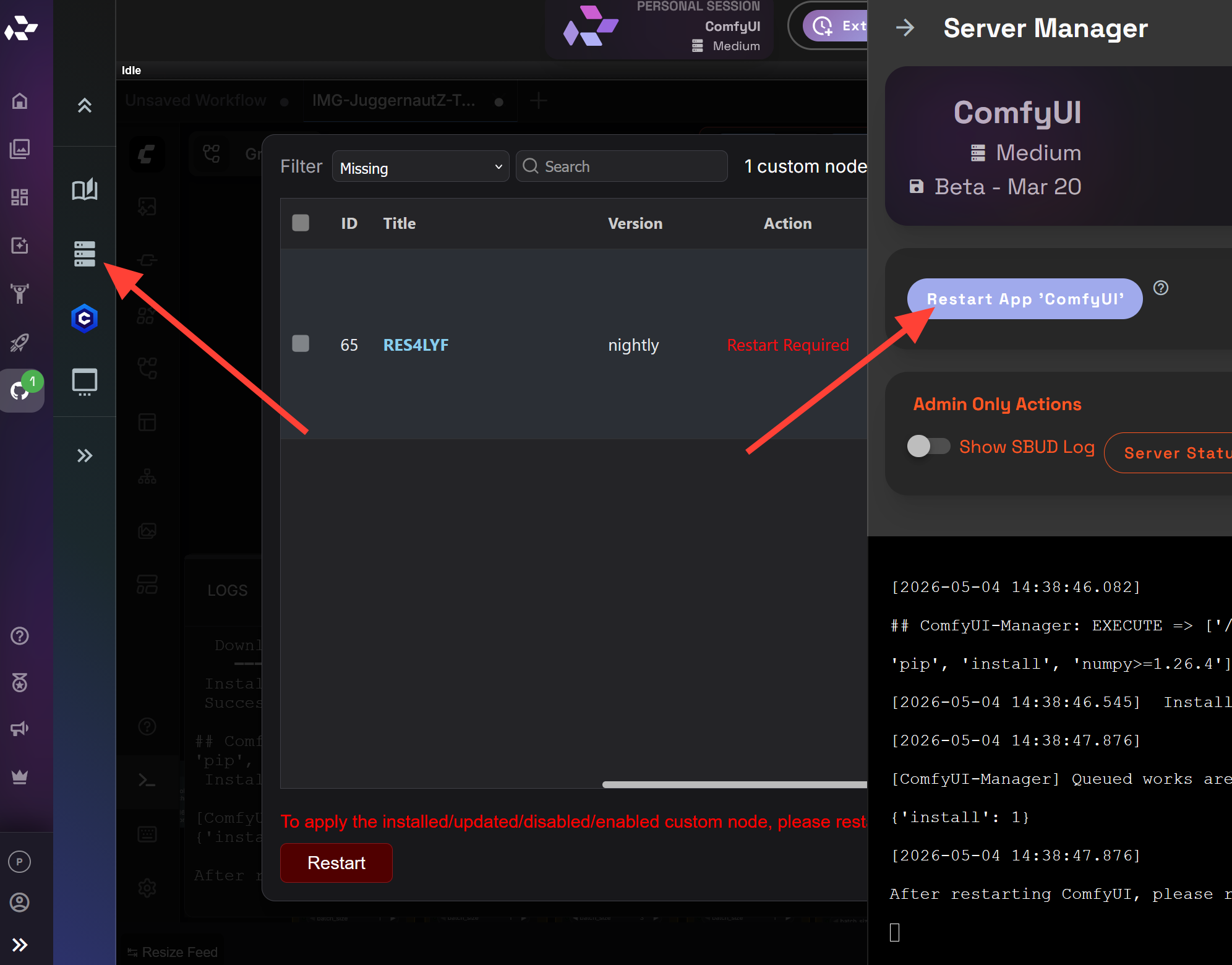Click the nightly version cell
The height and width of the screenshot is (965, 1232).
tap(633, 345)
